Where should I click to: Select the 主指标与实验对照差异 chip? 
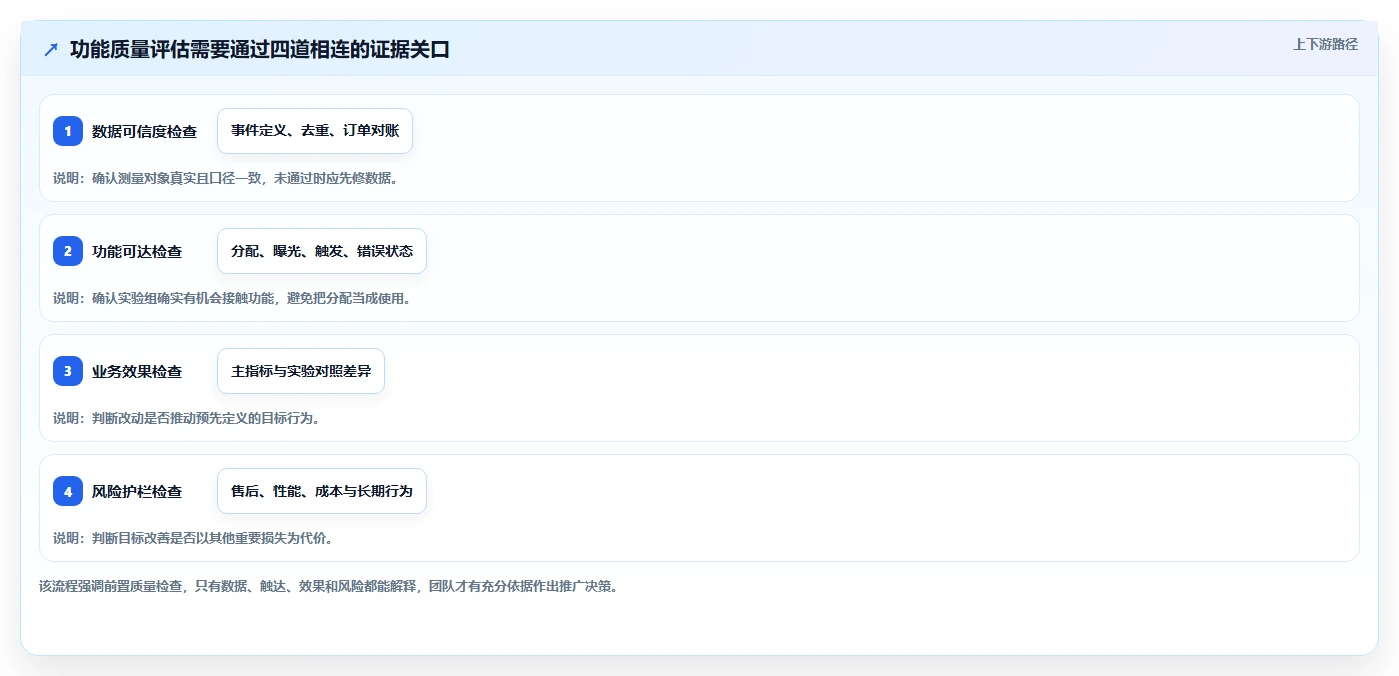[301, 371]
